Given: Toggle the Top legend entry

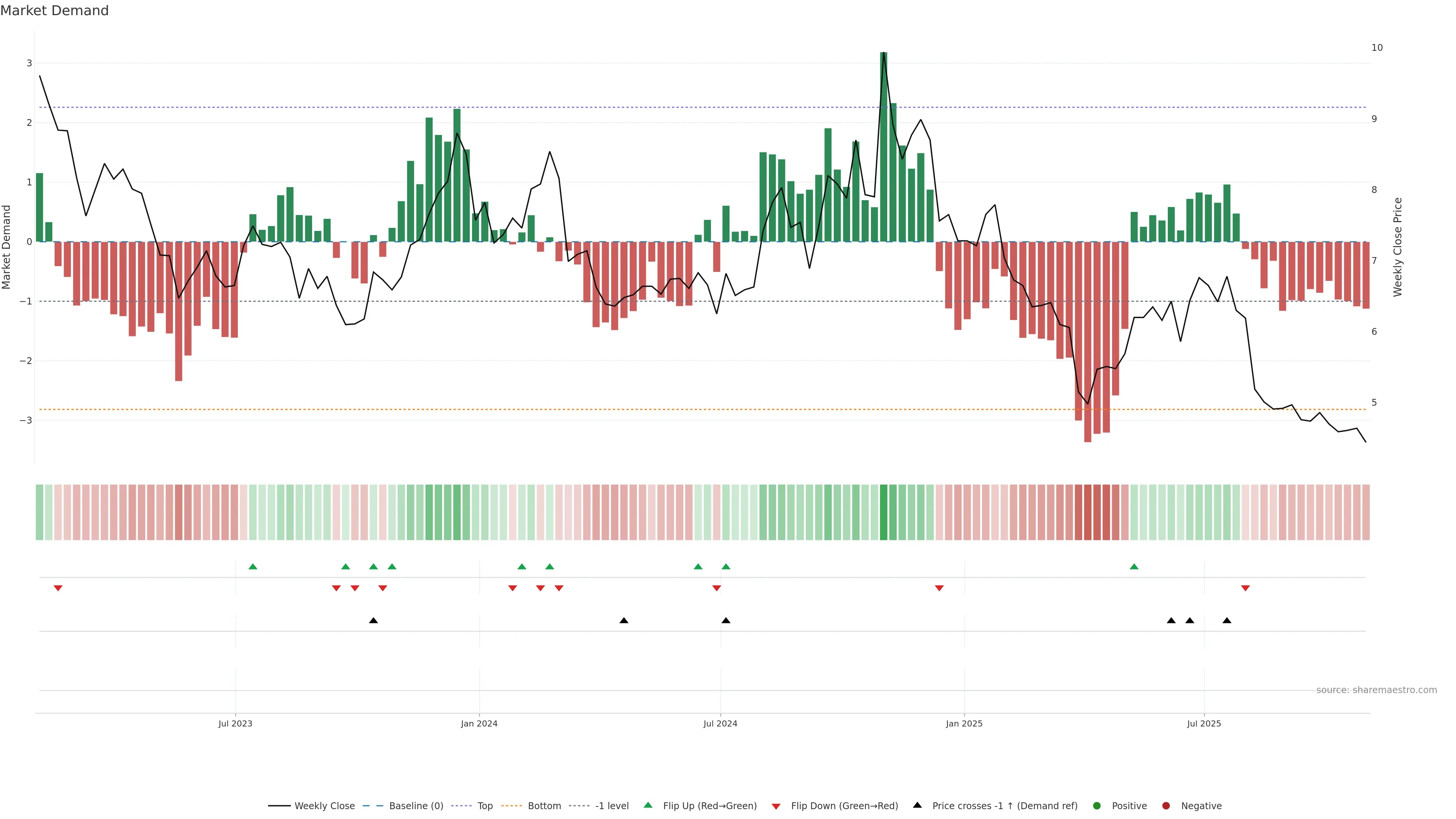Looking at the screenshot, I should (x=485, y=806).
